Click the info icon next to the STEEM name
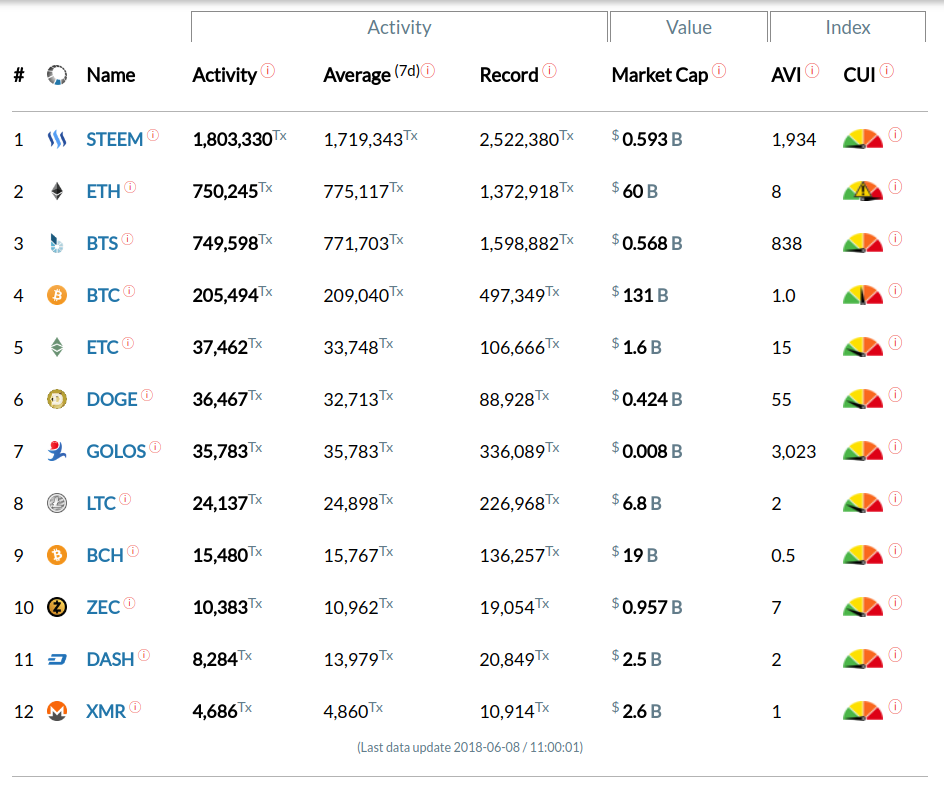 coord(153,135)
